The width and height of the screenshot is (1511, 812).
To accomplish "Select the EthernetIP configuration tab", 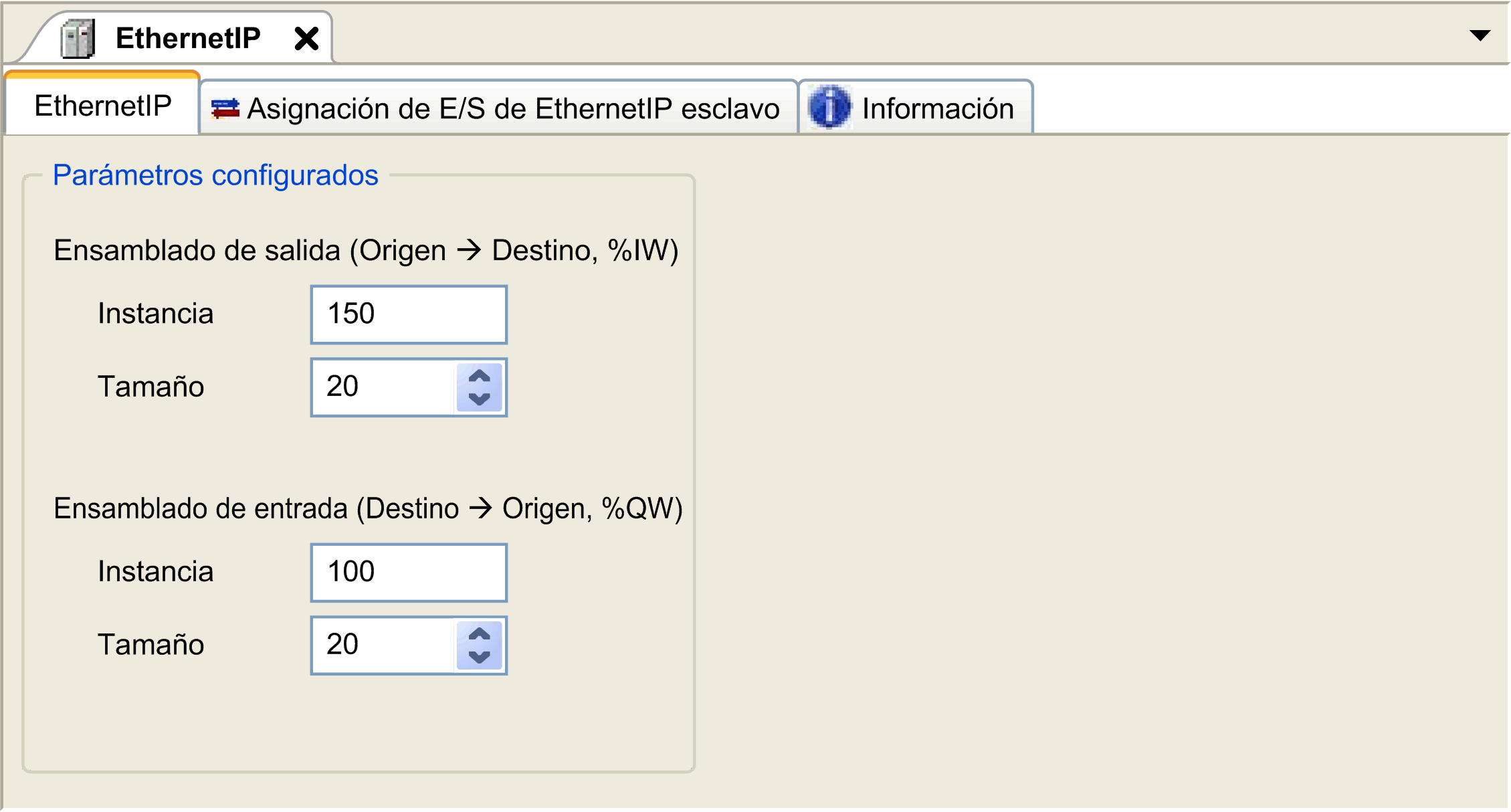I will click(x=103, y=106).
